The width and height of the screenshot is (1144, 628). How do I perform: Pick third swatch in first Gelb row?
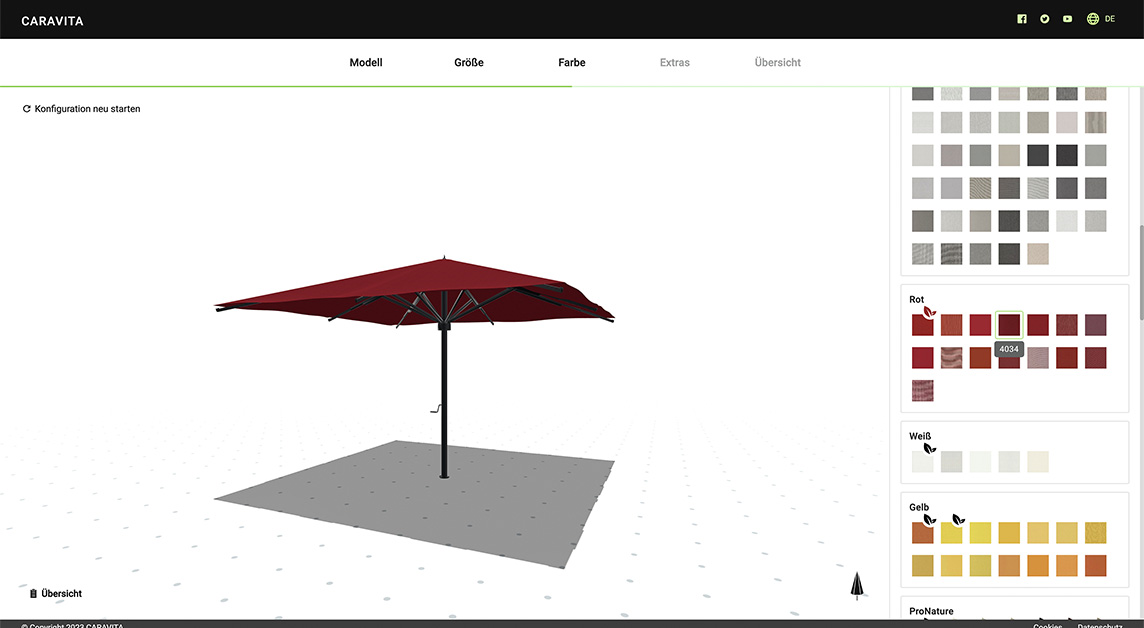(981, 532)
